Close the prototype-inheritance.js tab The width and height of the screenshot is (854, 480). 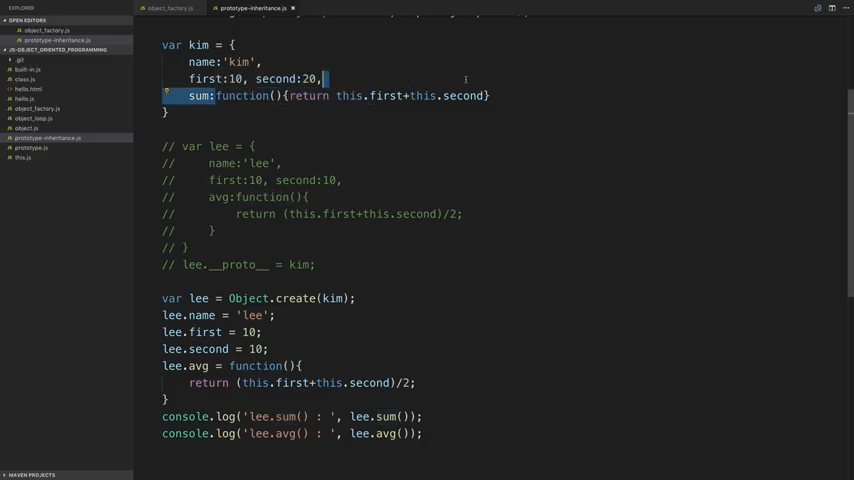click(x=293, y=8)
